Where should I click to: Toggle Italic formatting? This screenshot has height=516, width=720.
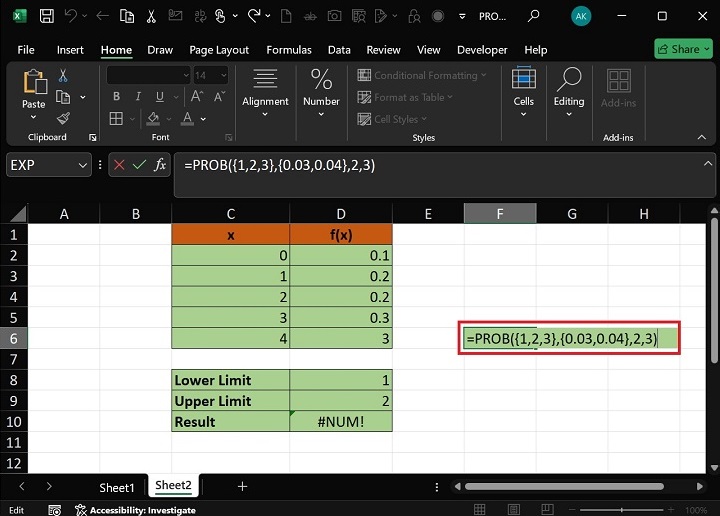tap(136, 97)
